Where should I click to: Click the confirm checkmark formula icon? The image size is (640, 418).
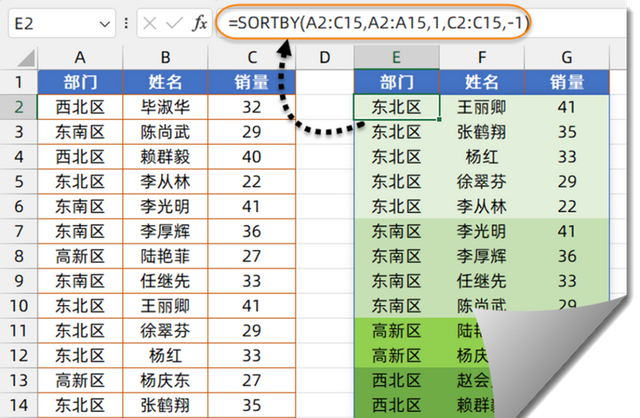[174, 24]
